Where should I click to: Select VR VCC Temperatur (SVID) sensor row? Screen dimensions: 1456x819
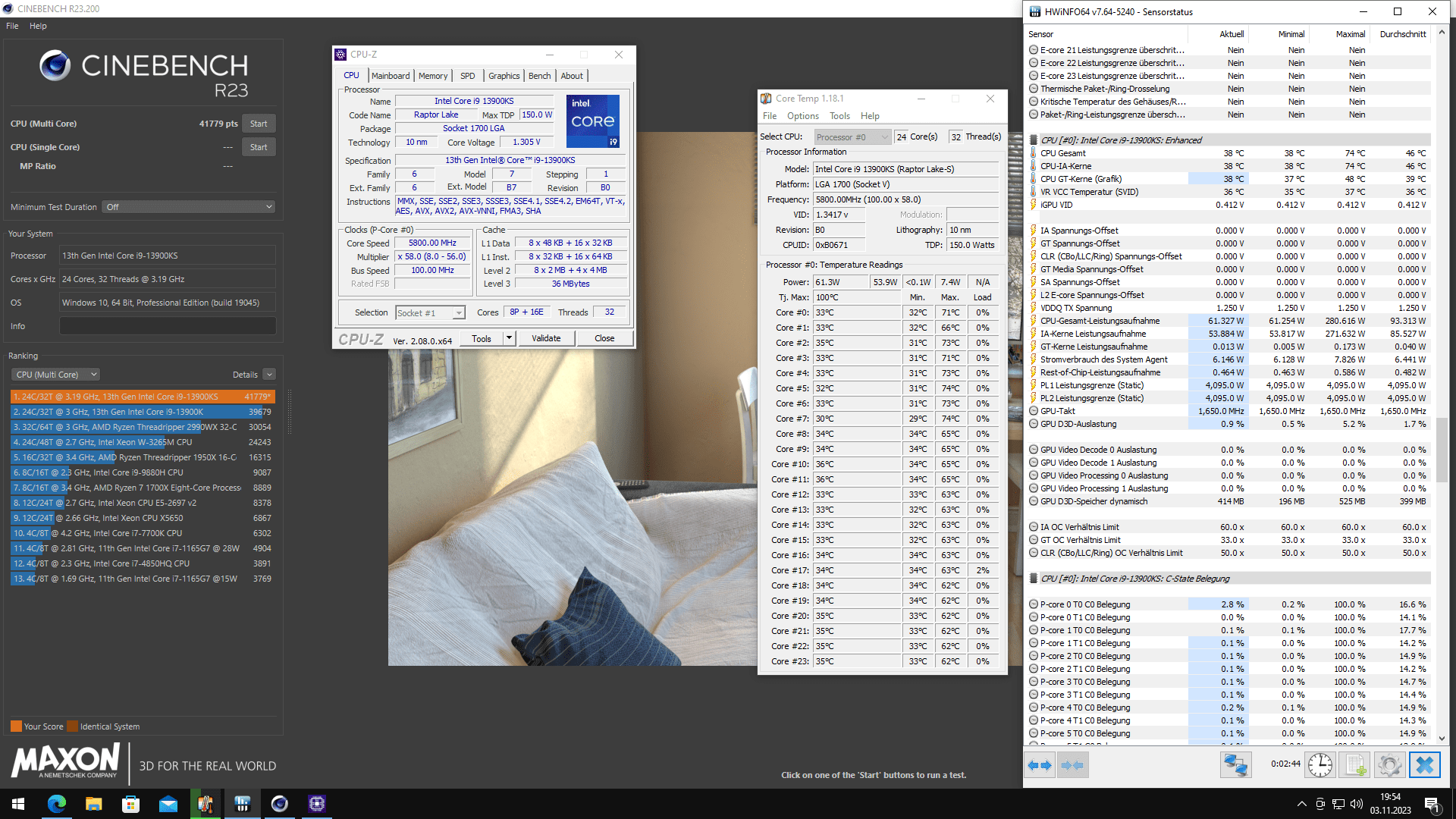(1229, 192)
